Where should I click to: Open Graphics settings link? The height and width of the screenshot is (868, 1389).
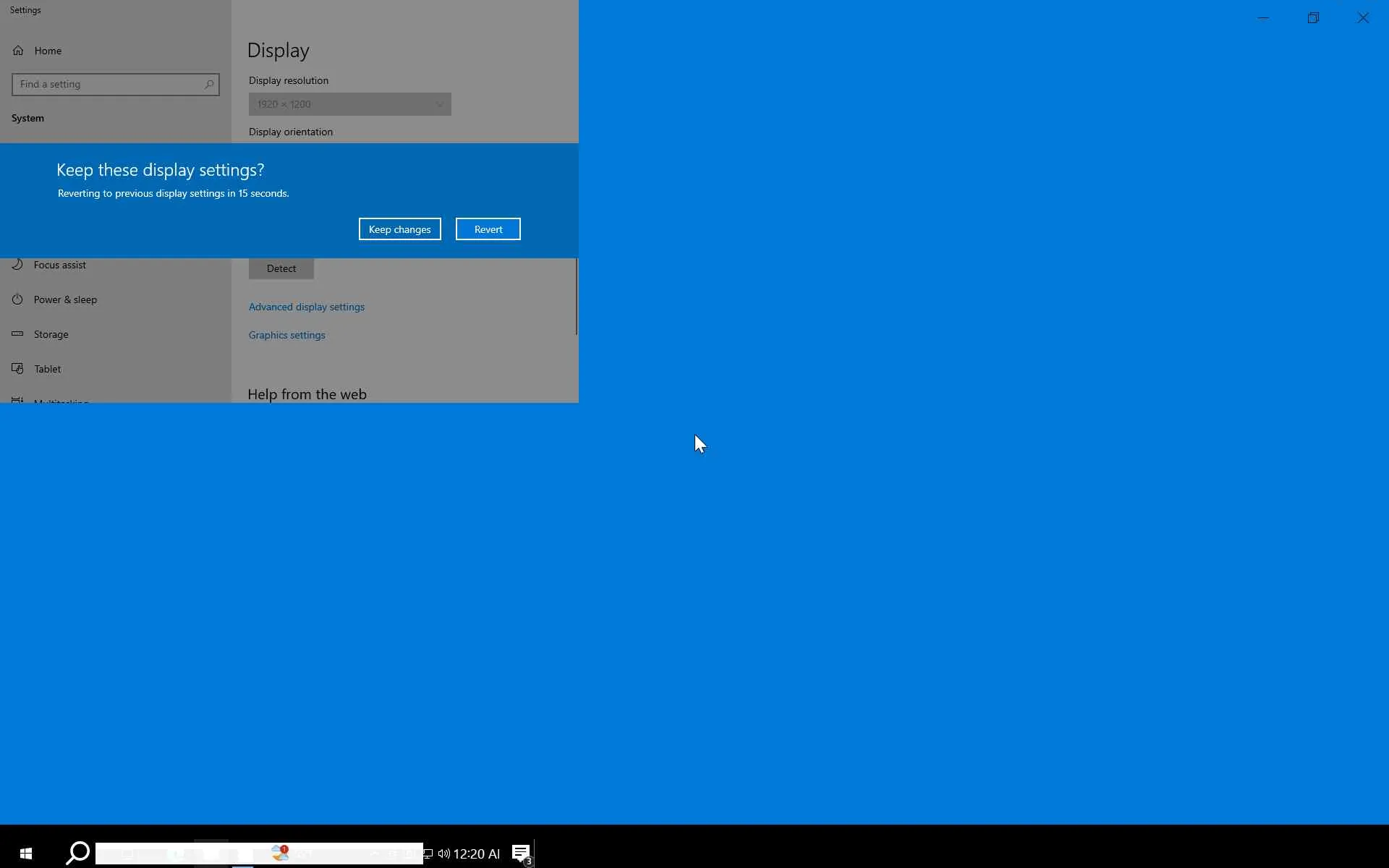point(286,335)
